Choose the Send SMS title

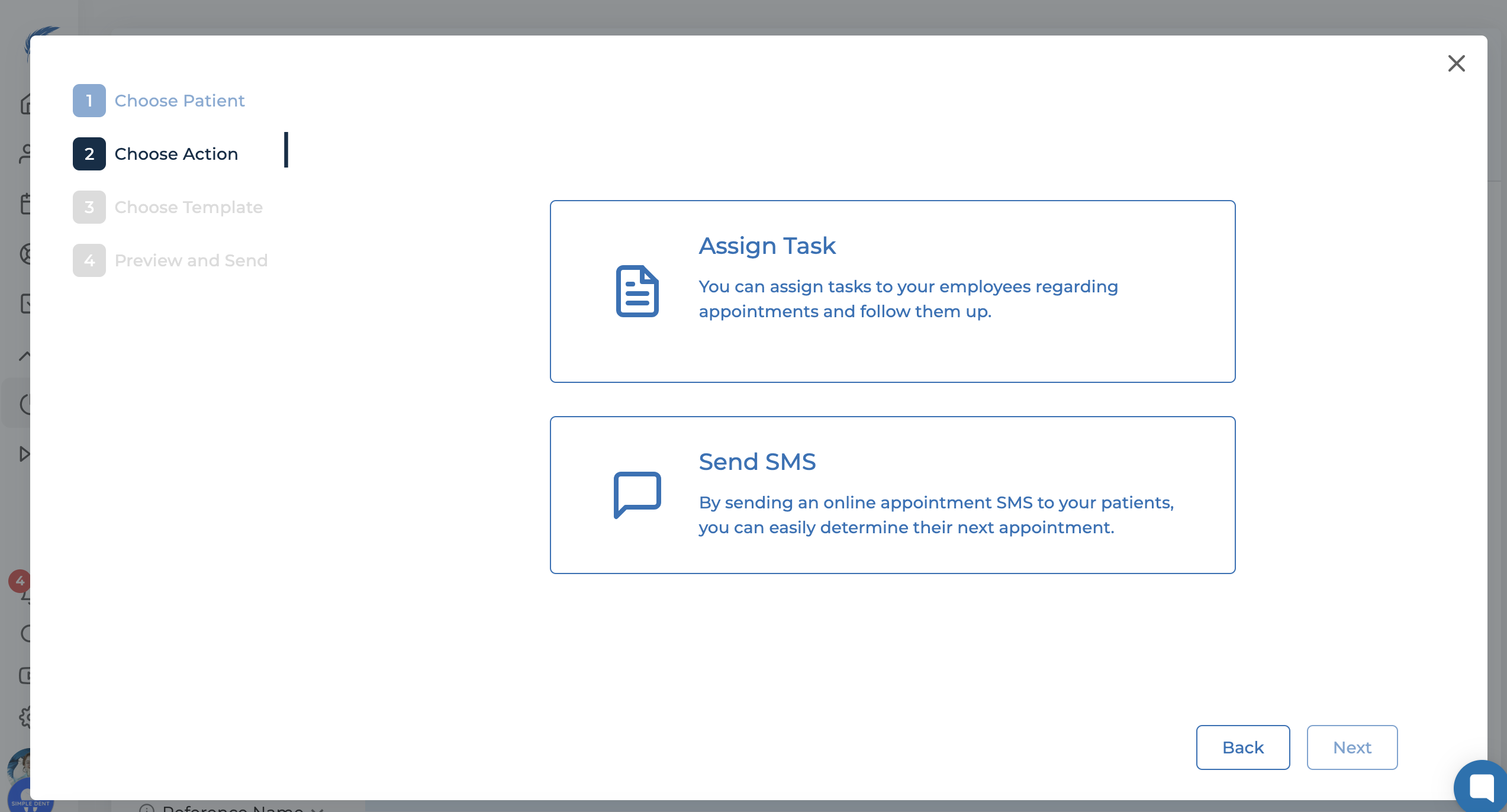[757, 462]
